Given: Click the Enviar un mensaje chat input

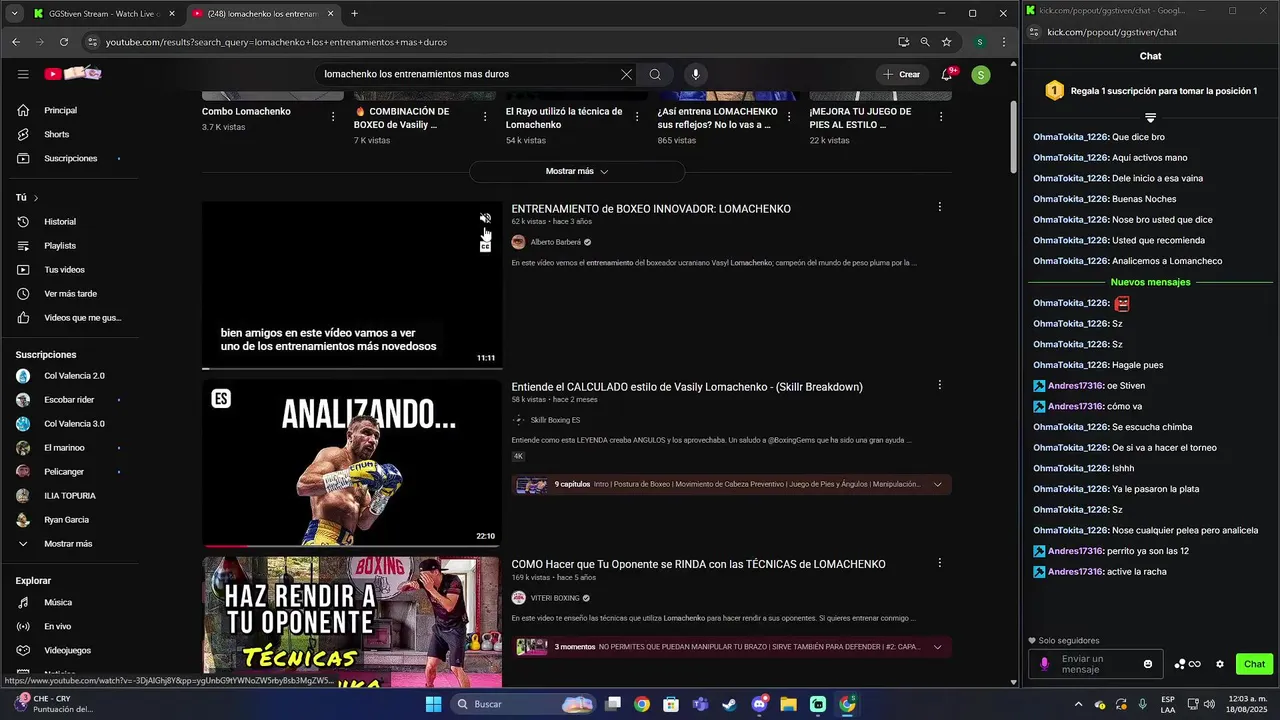Looking at the screenshot, I should coord(1097,664).
